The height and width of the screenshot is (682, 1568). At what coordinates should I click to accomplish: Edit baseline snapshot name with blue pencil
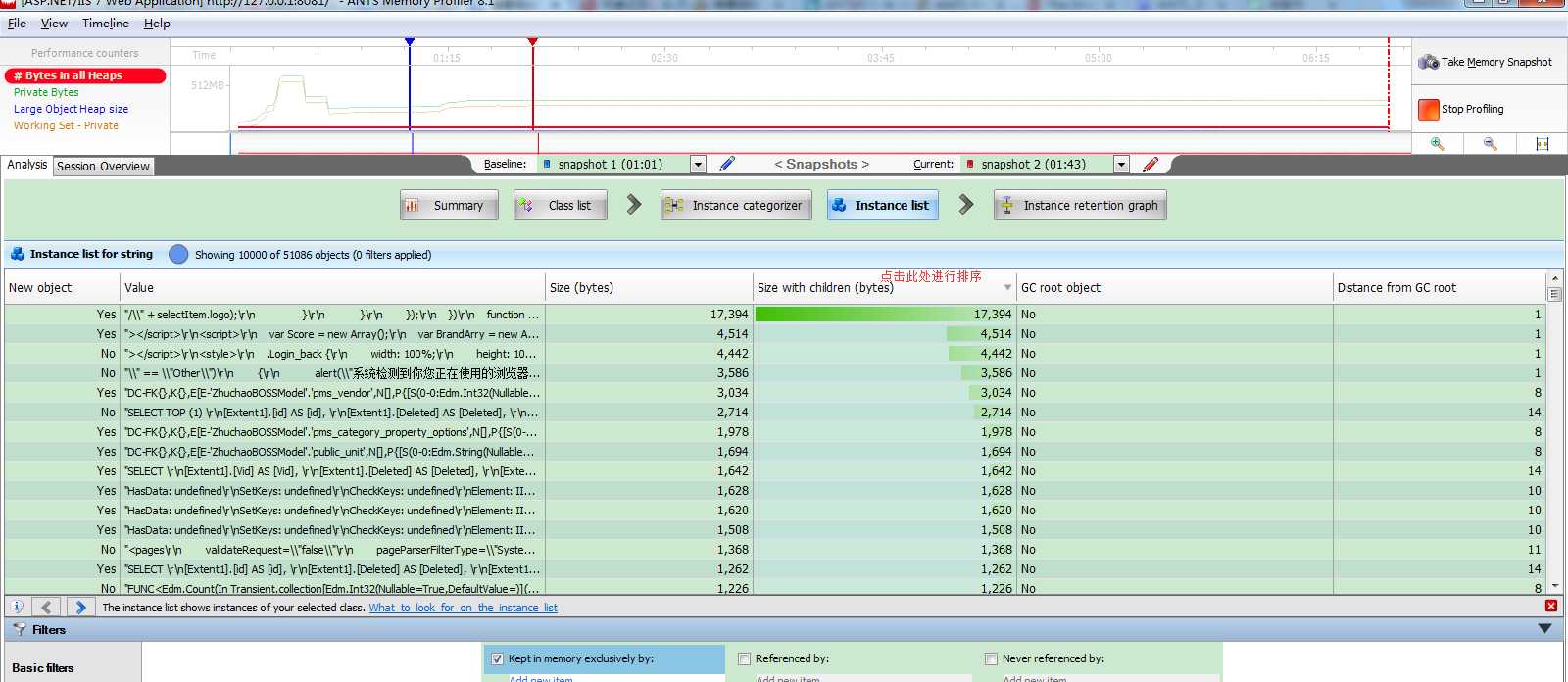point(727,164)
